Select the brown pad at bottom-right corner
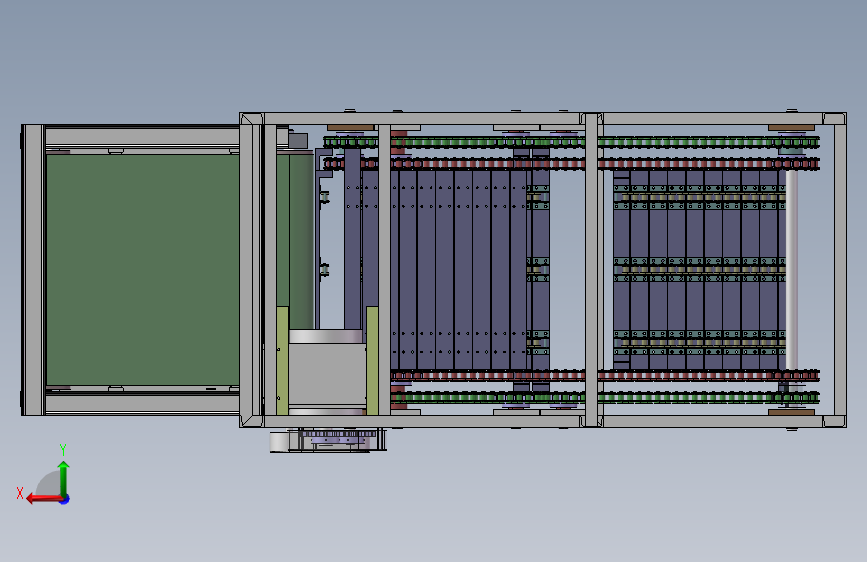The height and width of the screenshot is (562, 867). click(791, 412)
